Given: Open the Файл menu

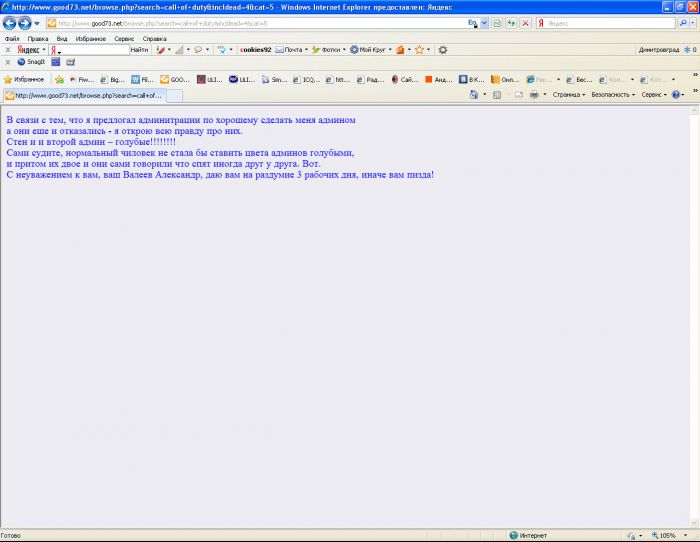Looking at the screenshot, I should [12, 38].
